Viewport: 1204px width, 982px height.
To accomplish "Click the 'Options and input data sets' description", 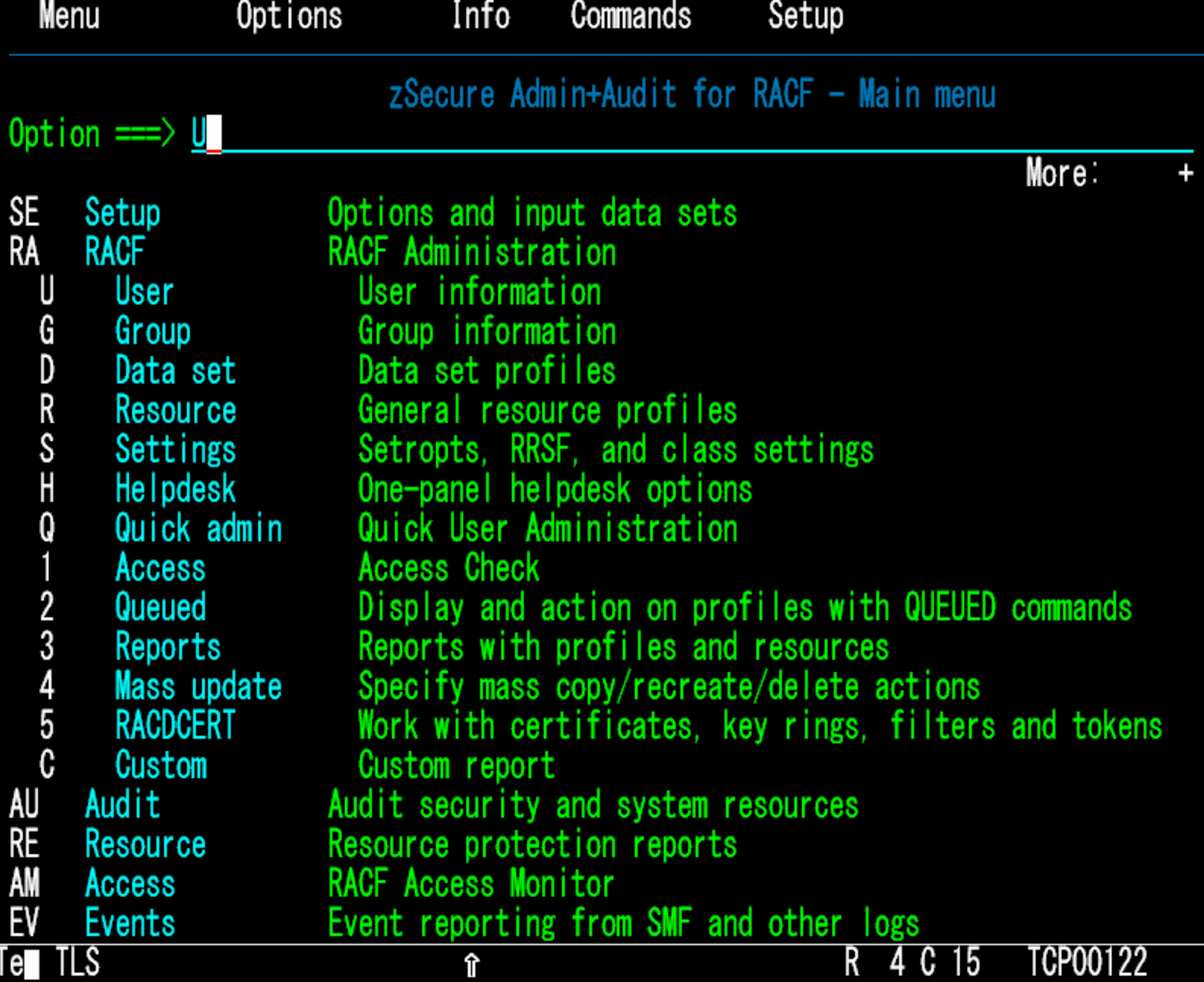I will 533,213.
